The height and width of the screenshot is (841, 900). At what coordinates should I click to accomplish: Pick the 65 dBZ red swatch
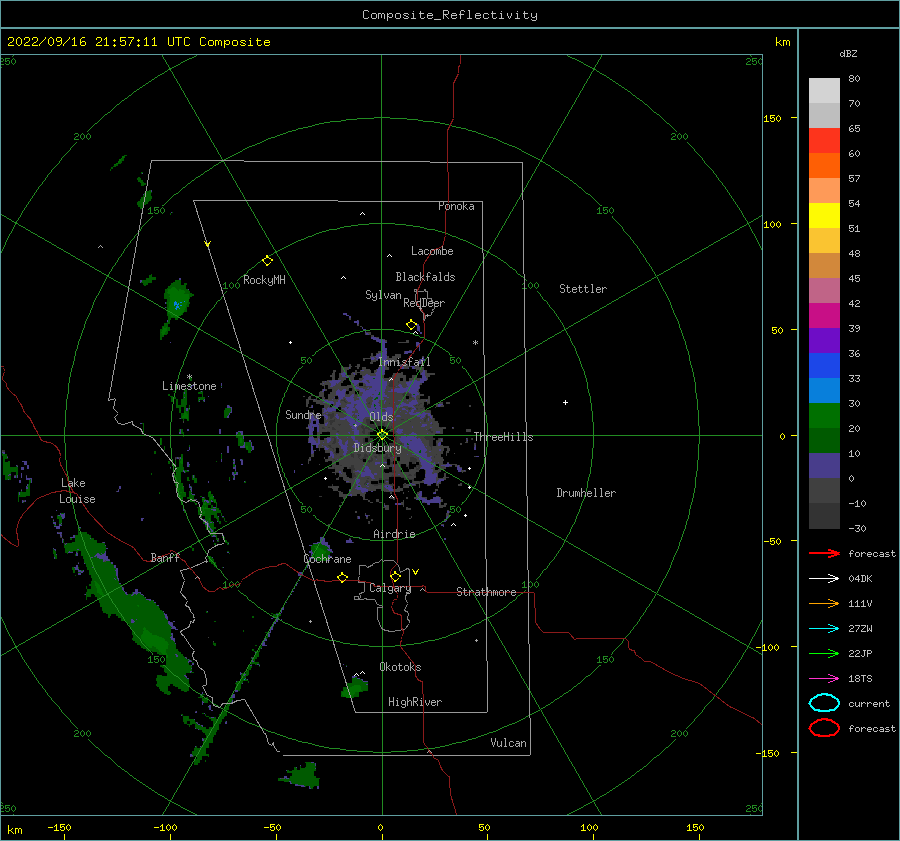tap(824, 141)
